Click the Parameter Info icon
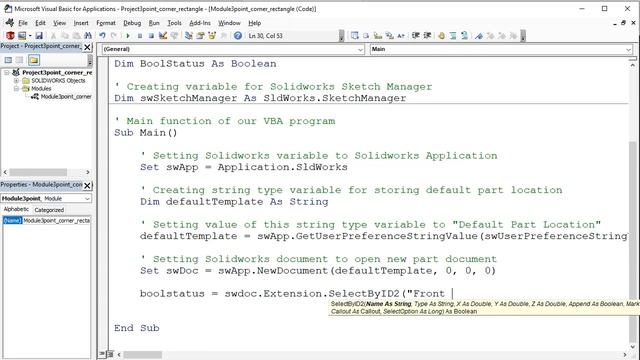Screen dimensions: 640x360 tap(389, 36)
